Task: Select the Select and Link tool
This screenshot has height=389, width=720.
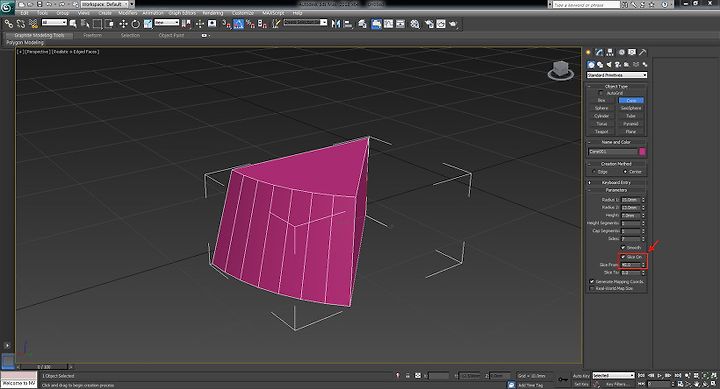Action: [9, 24]
